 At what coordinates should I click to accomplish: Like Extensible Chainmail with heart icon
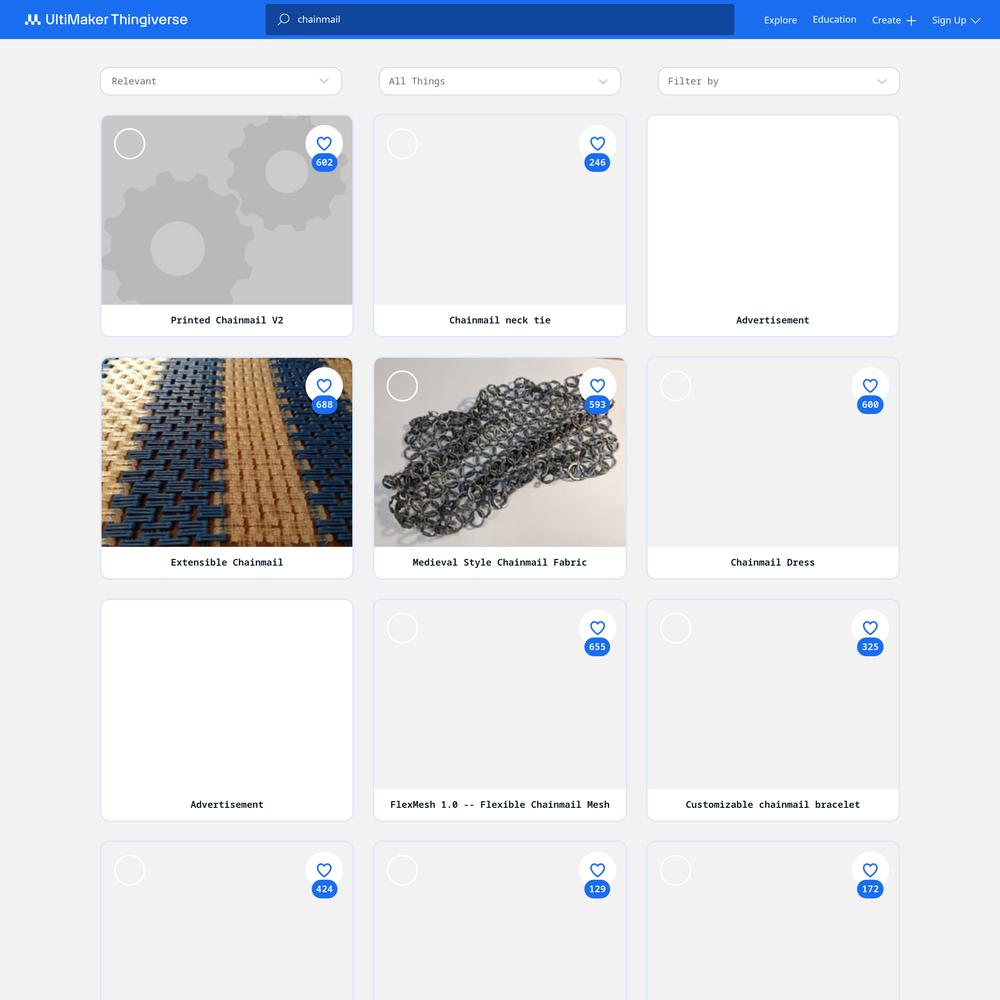(324, 385)
